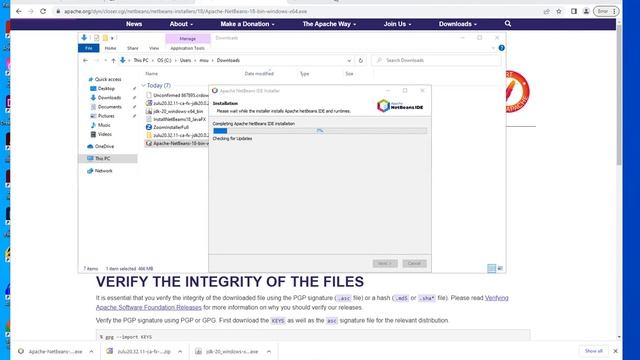Click the OneDrive cloud icon
This screenshot has height=360, width=640.
(90, 146)
